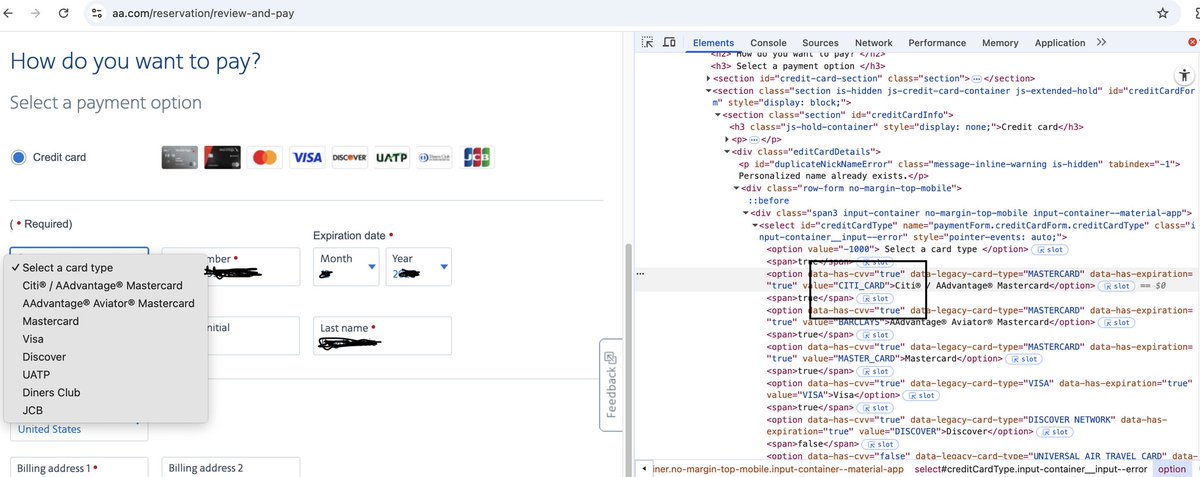Click the 'option' breadcrumb in DevTools

pos(1172,469)
